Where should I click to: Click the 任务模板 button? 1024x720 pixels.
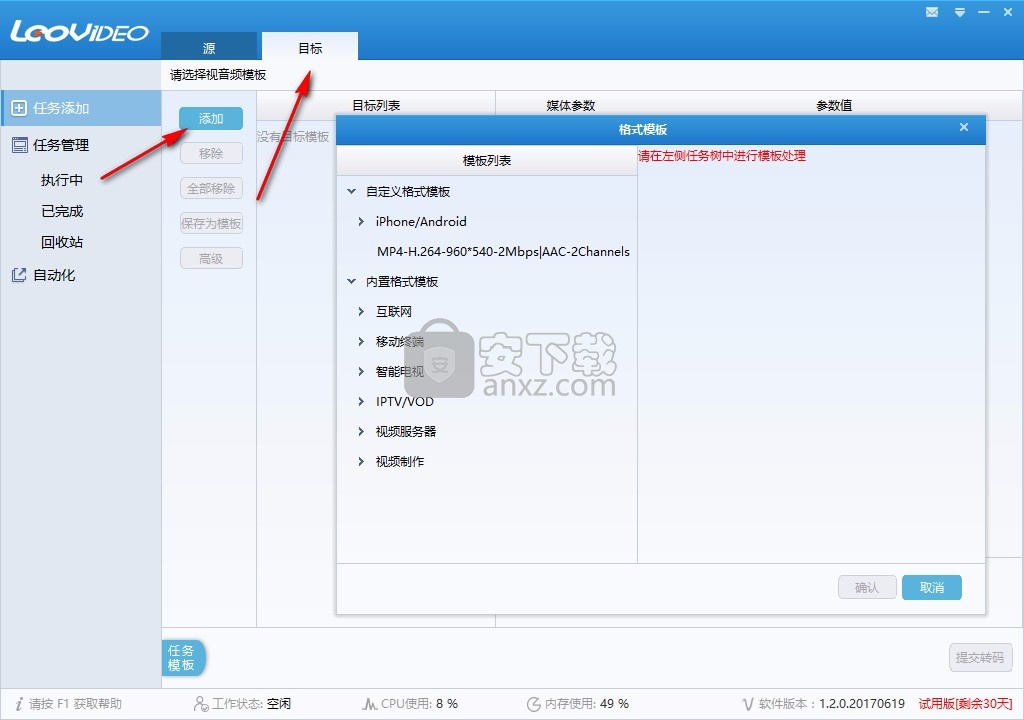click(183, 658)
